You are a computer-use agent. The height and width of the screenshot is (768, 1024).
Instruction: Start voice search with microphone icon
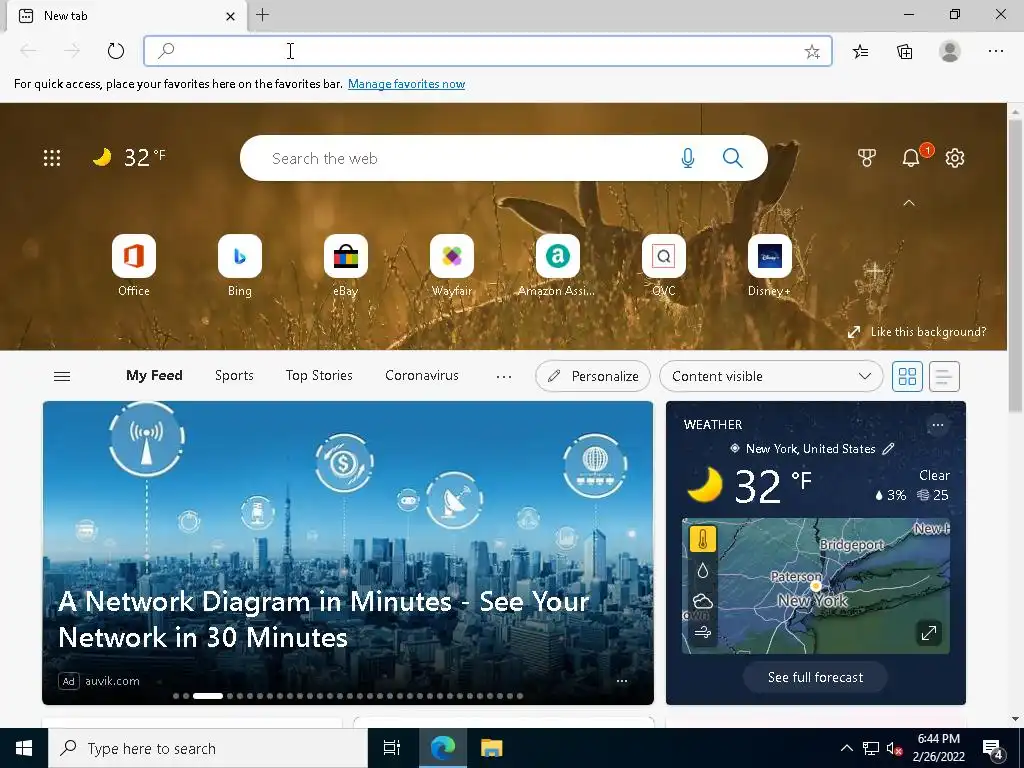[688, 158]
